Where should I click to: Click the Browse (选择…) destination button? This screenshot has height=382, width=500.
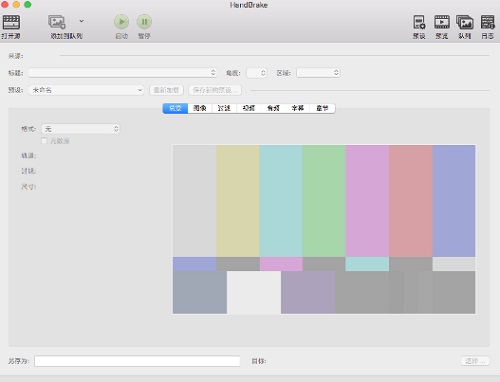pyautogui.click(x=475, y=361)
